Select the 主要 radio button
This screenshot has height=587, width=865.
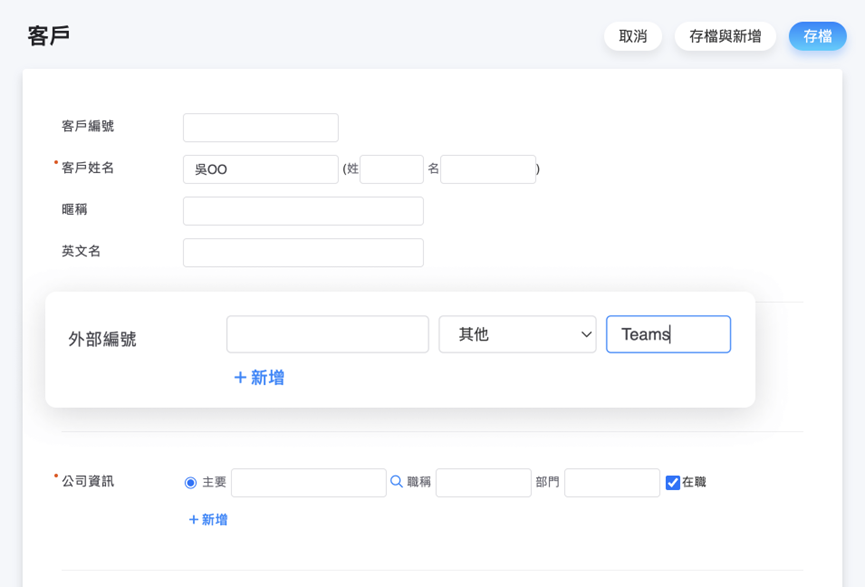191,483
